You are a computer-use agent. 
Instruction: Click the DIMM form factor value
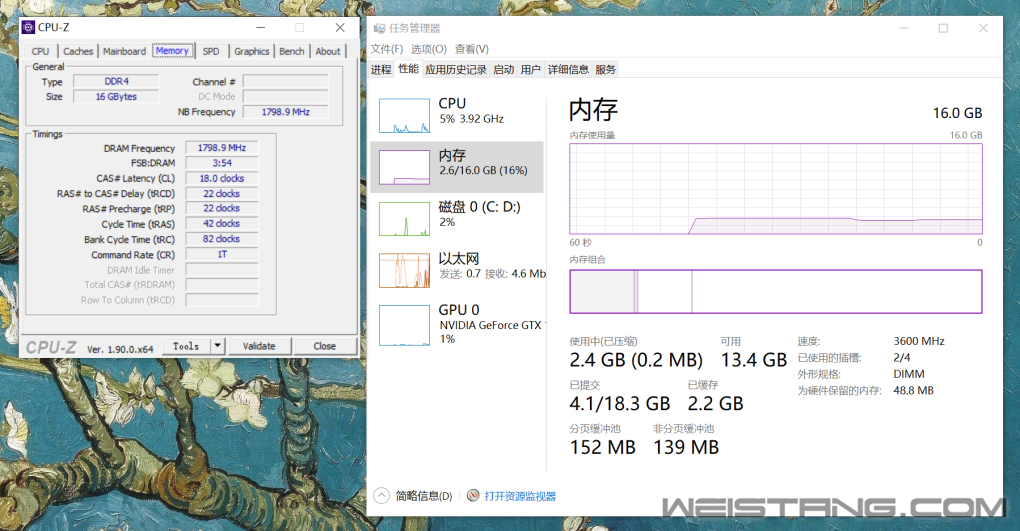[x=909, y=374]
